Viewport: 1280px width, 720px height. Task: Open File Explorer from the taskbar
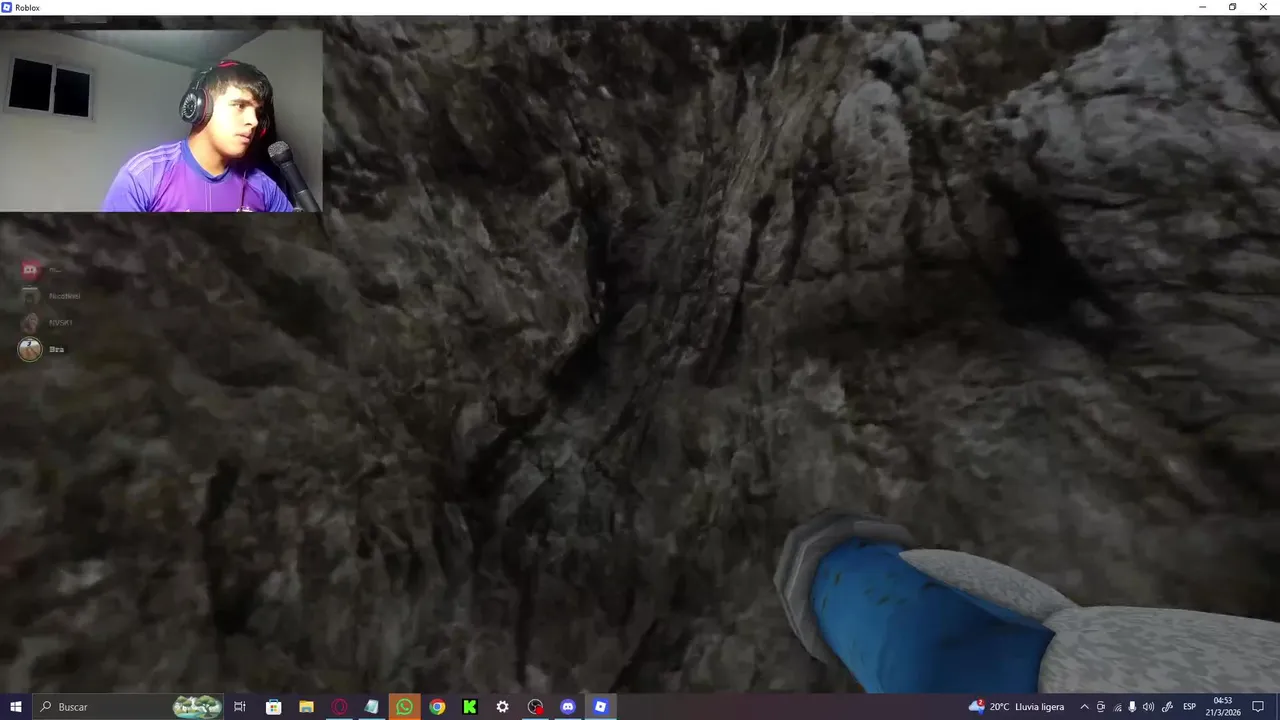(x=306, y=707)
